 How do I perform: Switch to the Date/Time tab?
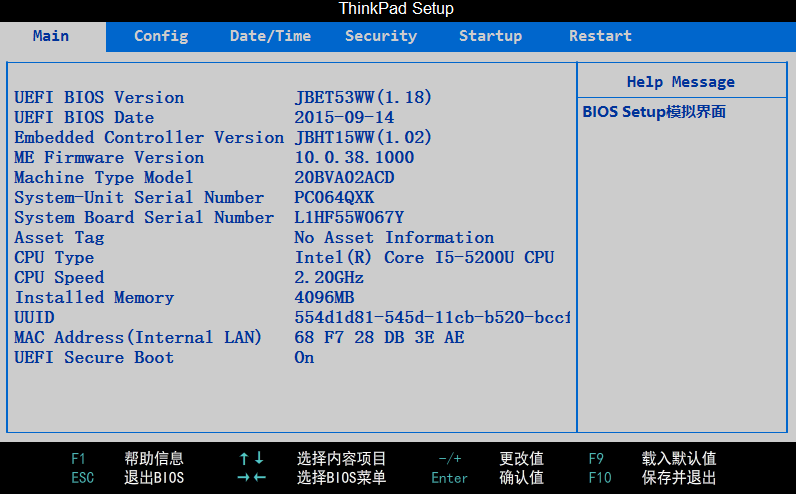coord(270,36)
